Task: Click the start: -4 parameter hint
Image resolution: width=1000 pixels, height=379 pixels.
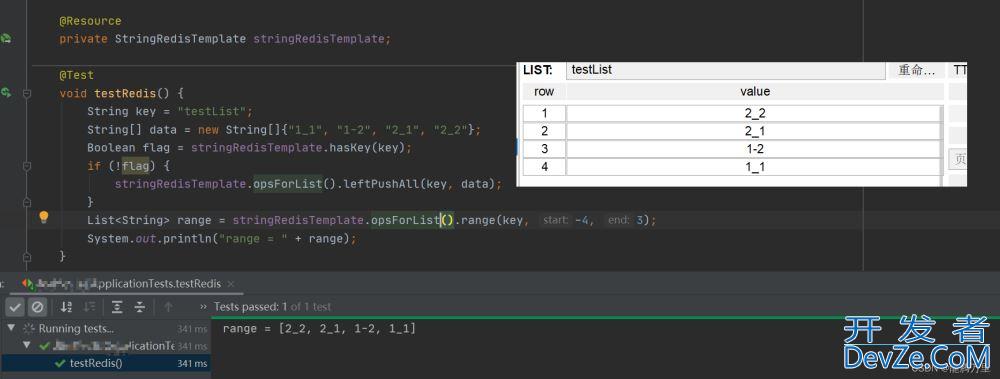Action: pos(565,221)
